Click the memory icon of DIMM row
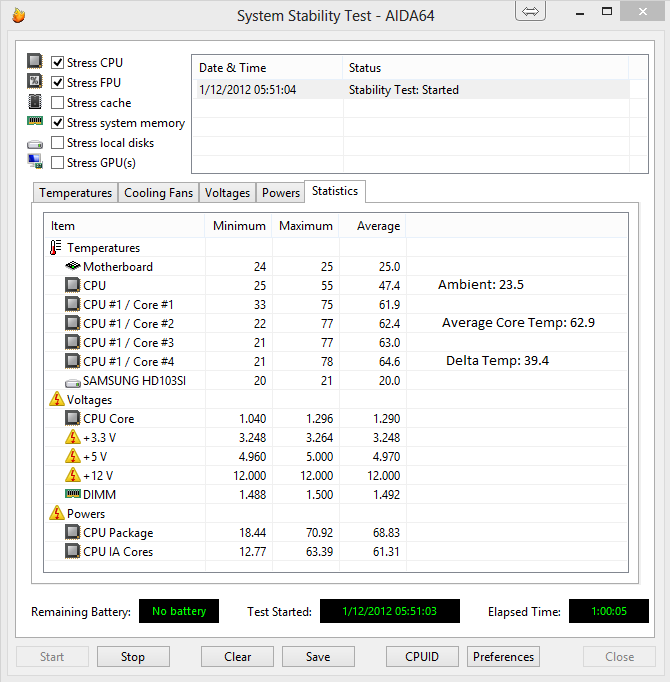This screenshot has height=682, width=670. (x=73, y=493)
